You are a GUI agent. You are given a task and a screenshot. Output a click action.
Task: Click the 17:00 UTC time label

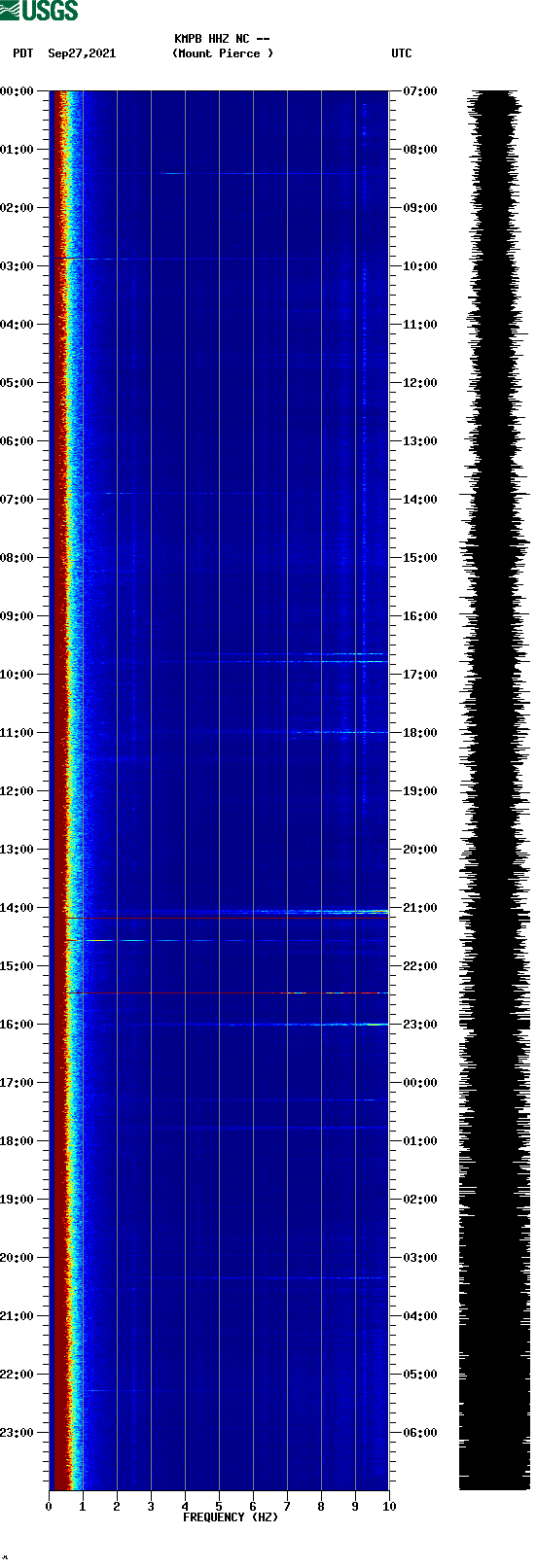pyautogui.click(x=420, y=675)
